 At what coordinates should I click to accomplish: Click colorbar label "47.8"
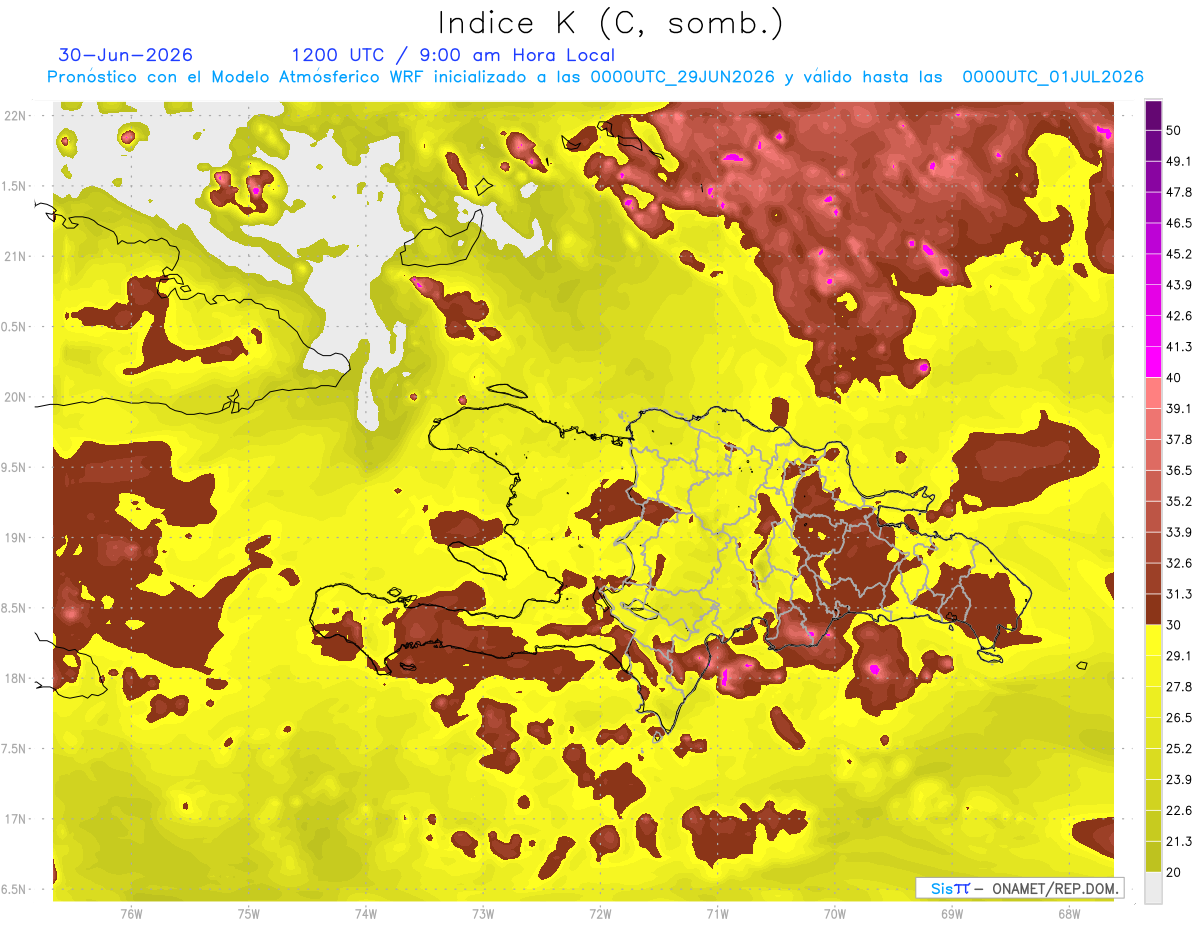click(1180, 192)
